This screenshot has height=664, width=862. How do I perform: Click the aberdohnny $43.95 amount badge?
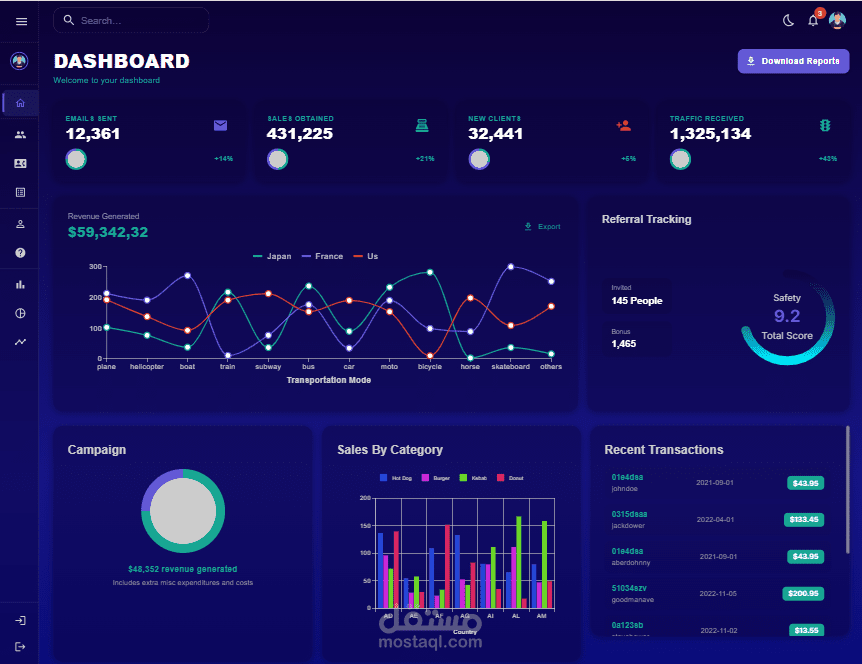(805, 556)
